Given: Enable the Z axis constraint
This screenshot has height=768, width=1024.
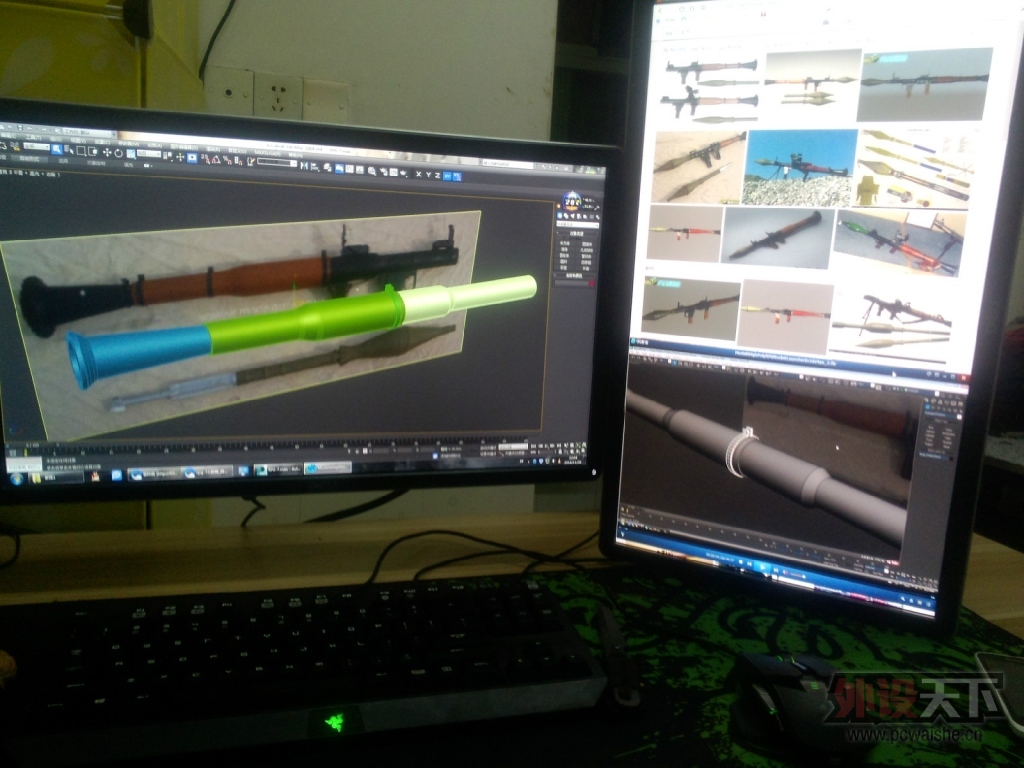Looking at the screenshot, I should coord(438,175).
